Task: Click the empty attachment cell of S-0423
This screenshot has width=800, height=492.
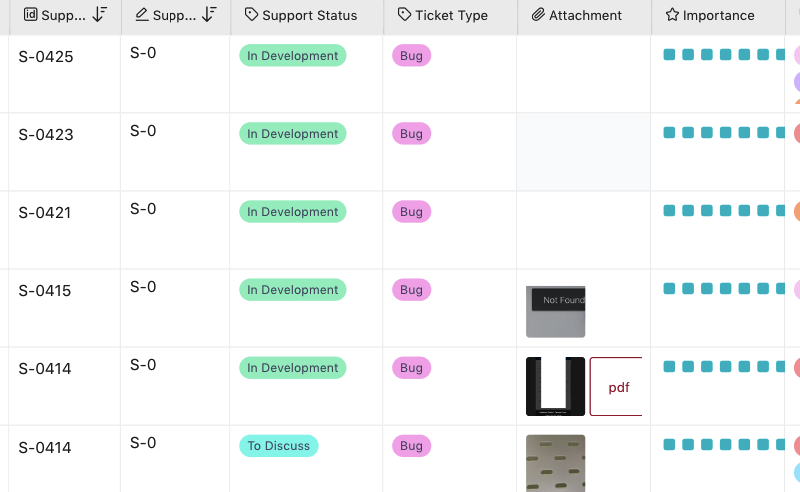Action: (583, 151)
